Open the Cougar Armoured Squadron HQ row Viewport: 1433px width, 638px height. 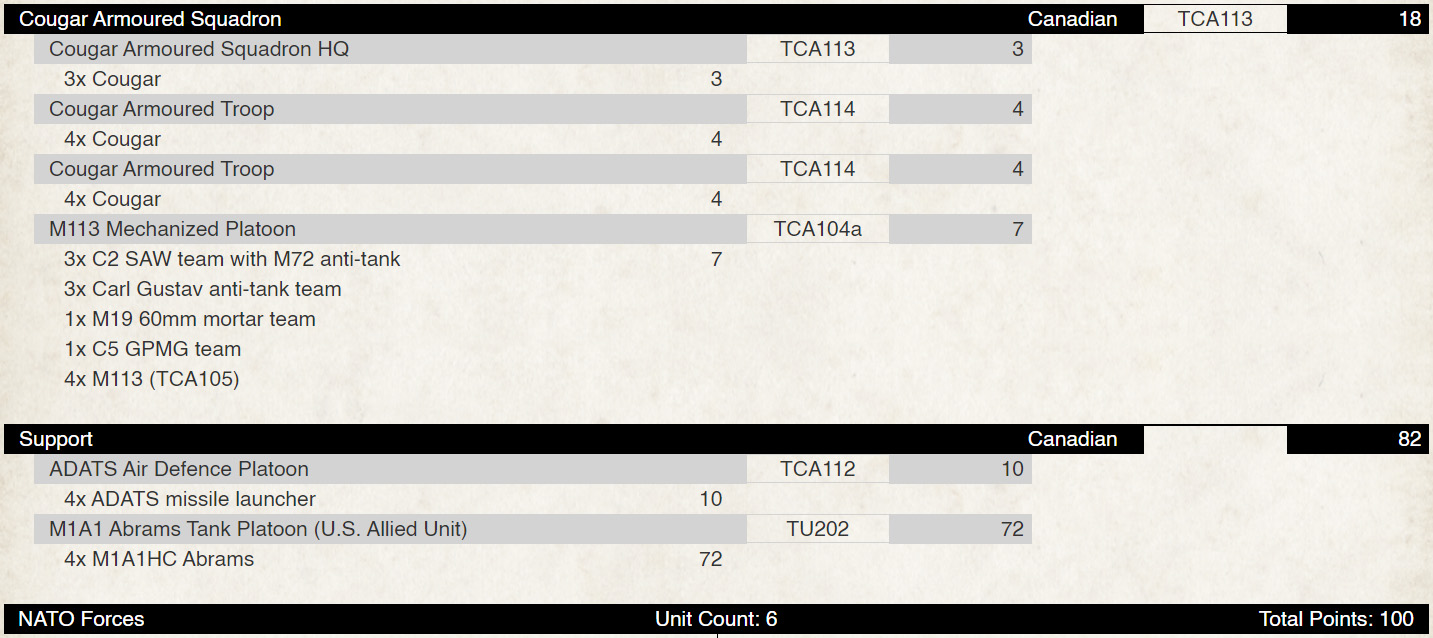[533, 49]
